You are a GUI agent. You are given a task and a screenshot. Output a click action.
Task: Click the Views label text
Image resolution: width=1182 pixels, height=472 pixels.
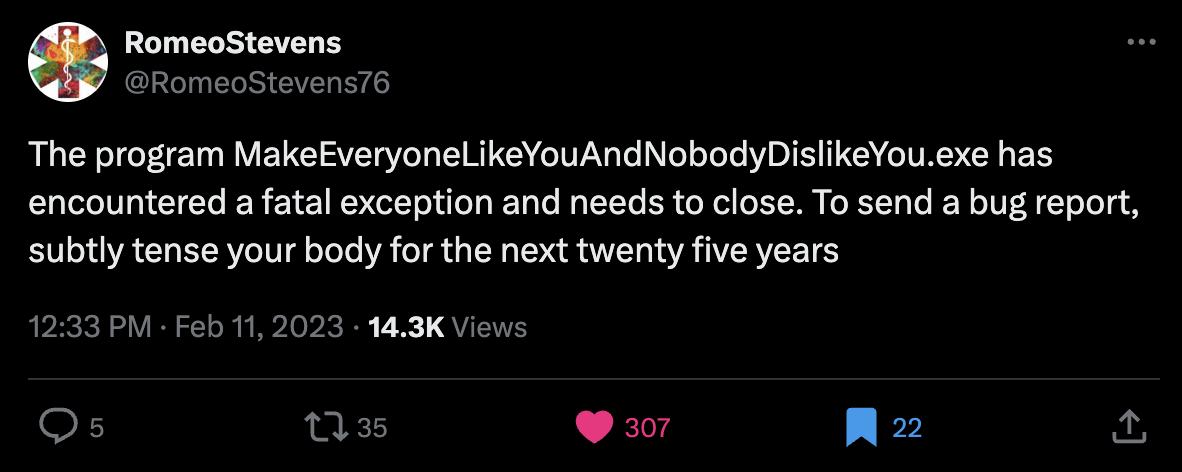point(490,327)
